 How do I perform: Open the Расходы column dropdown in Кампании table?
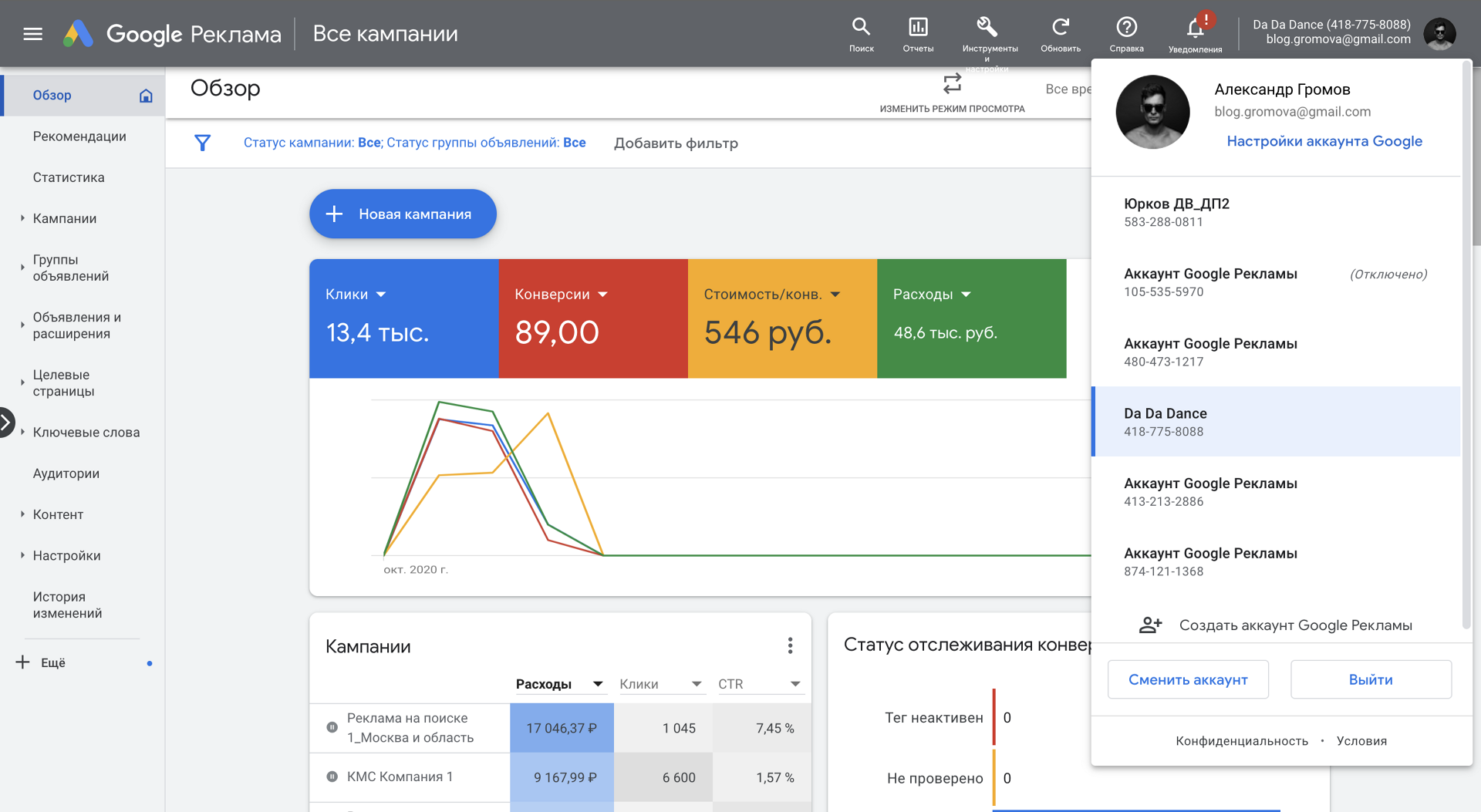click(598, 684)
